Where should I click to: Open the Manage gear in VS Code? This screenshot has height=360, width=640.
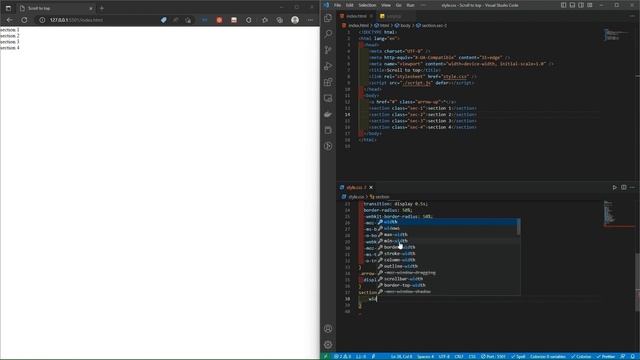328,344
